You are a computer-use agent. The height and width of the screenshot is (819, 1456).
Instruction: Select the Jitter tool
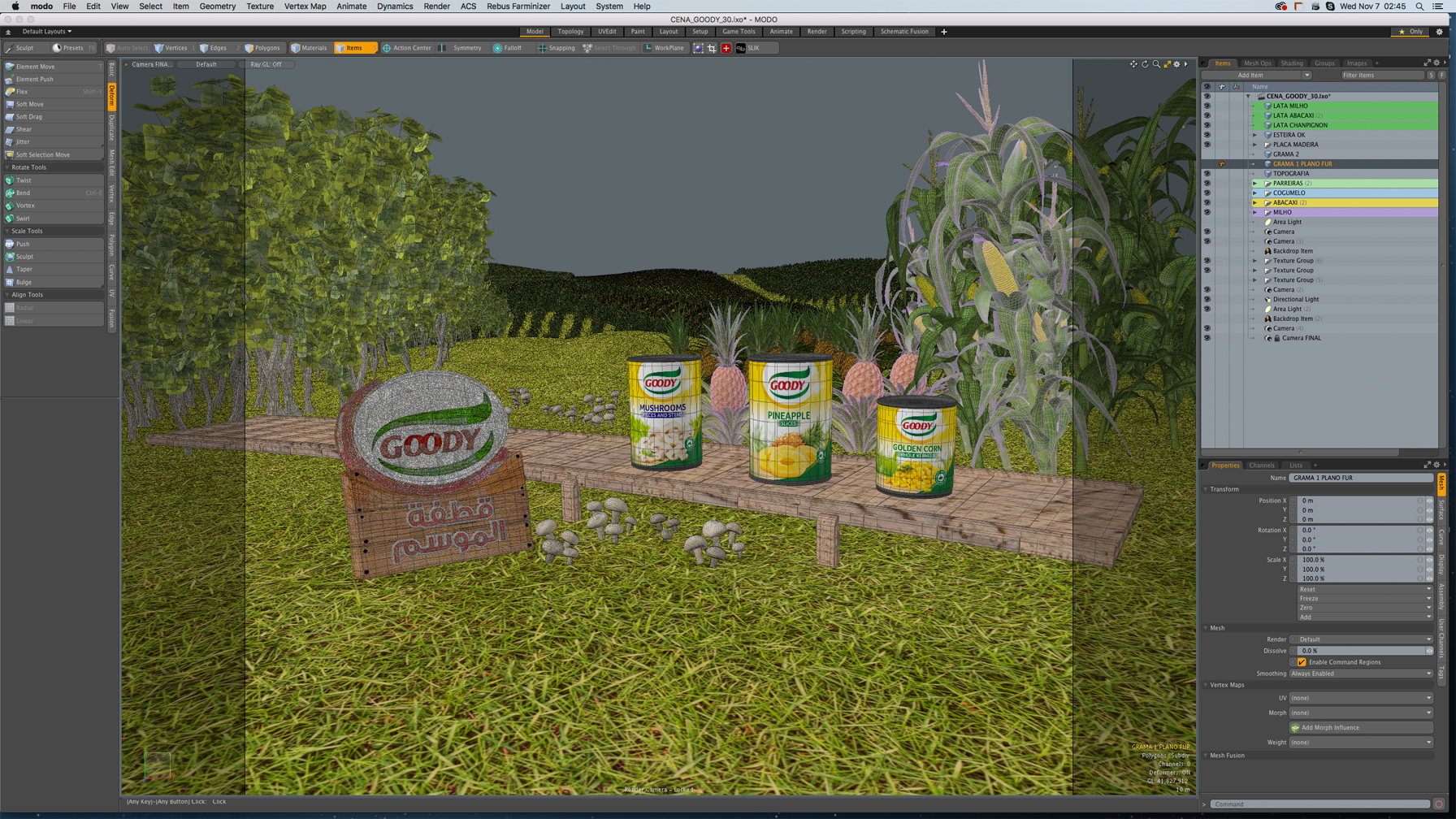coord(54,142)
